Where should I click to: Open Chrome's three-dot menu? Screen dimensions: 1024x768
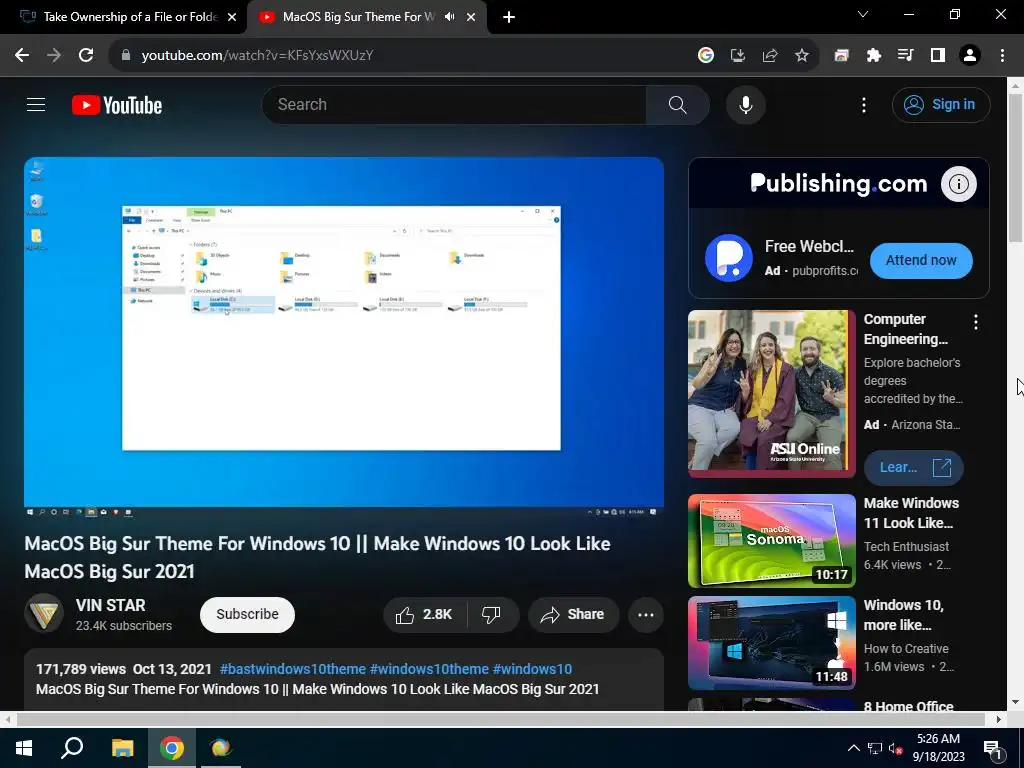point(1002,56)
